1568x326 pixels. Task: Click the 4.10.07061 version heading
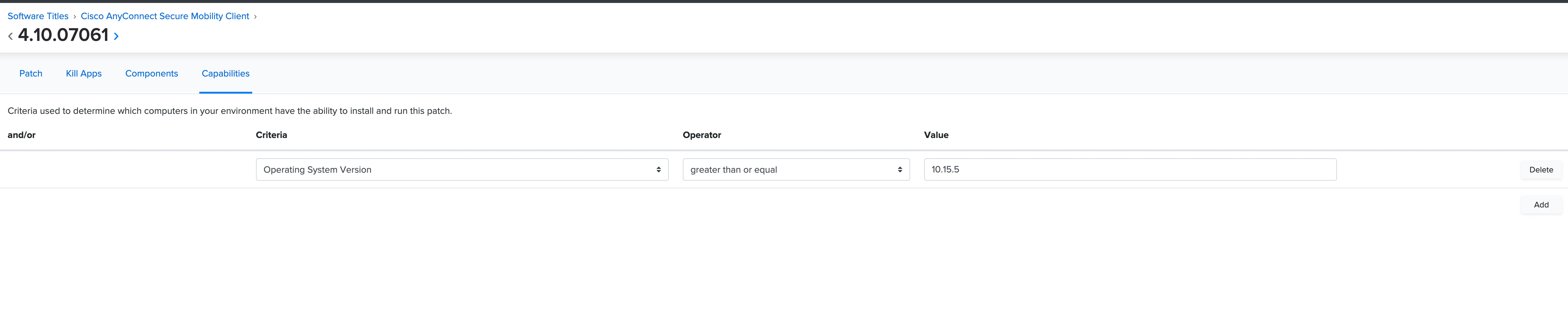63,35
